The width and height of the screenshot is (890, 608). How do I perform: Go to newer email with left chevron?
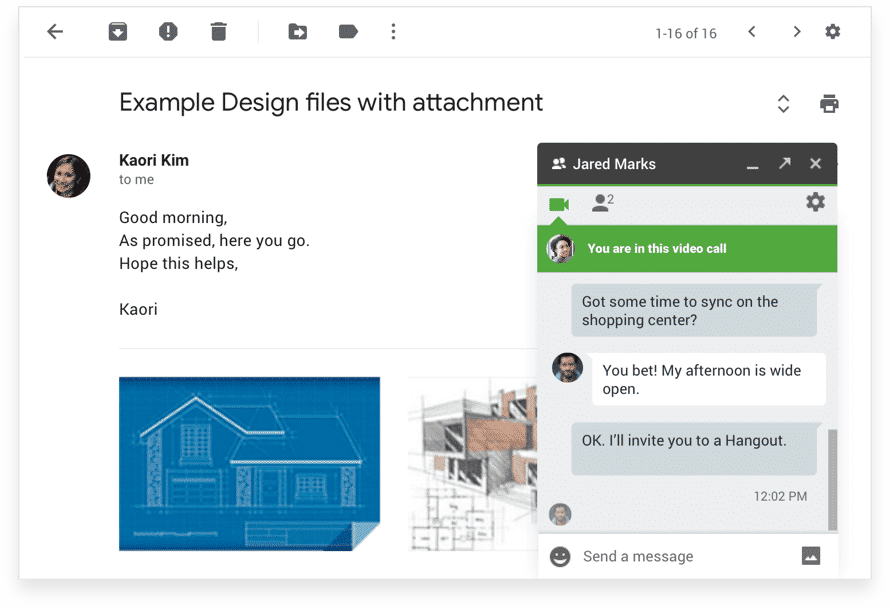(x=752, y=32)
